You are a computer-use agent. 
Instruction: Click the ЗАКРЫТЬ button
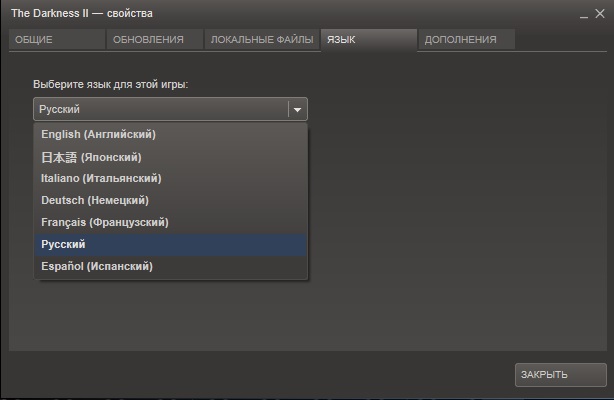coord(561,375)
